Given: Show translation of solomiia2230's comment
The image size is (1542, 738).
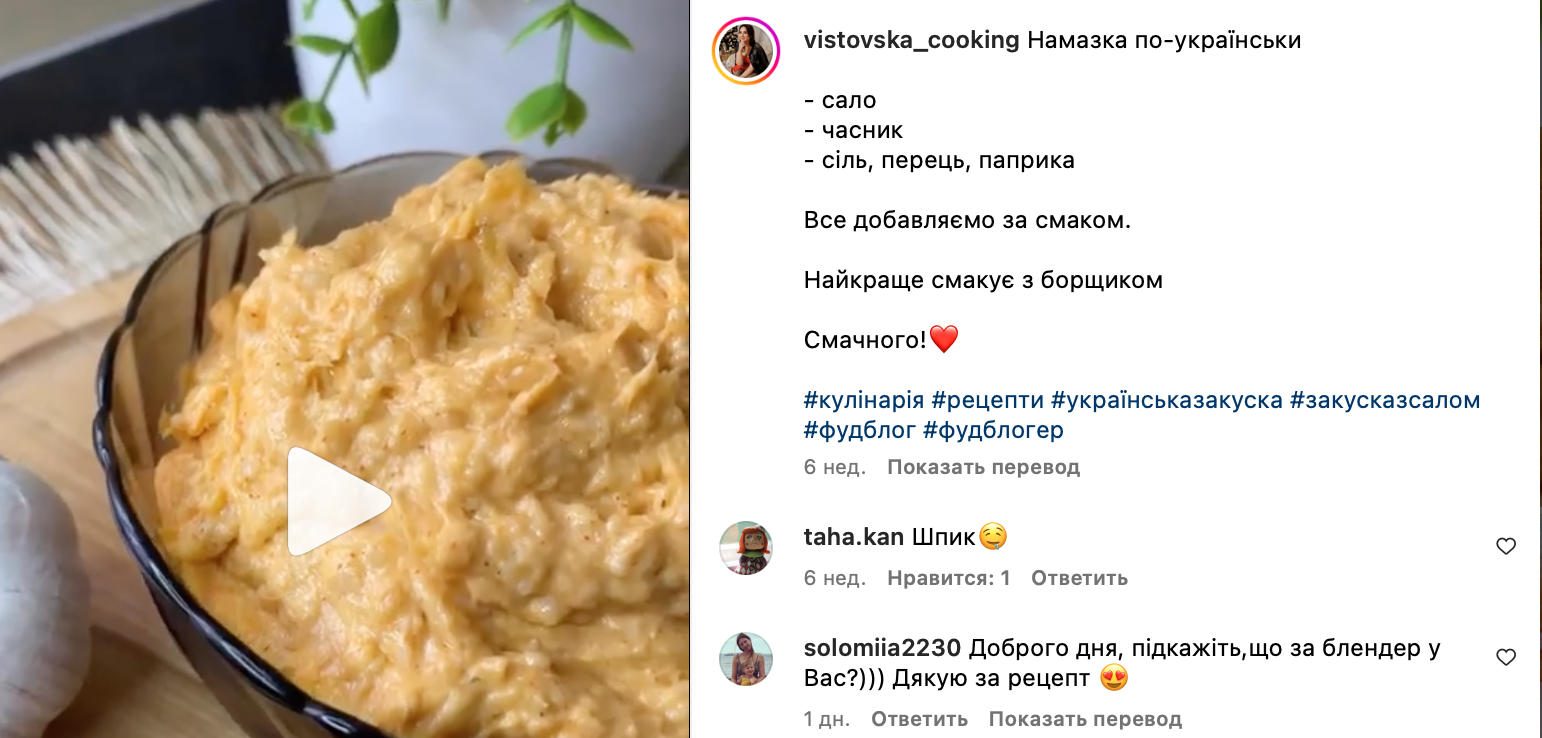Looking at the screenshot, I should click(x=1085, y=719).
